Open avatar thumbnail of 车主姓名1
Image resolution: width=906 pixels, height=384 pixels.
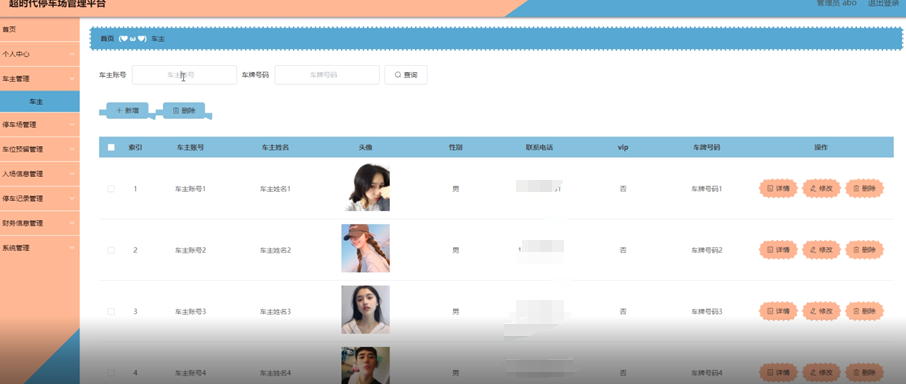coord(365,187)
